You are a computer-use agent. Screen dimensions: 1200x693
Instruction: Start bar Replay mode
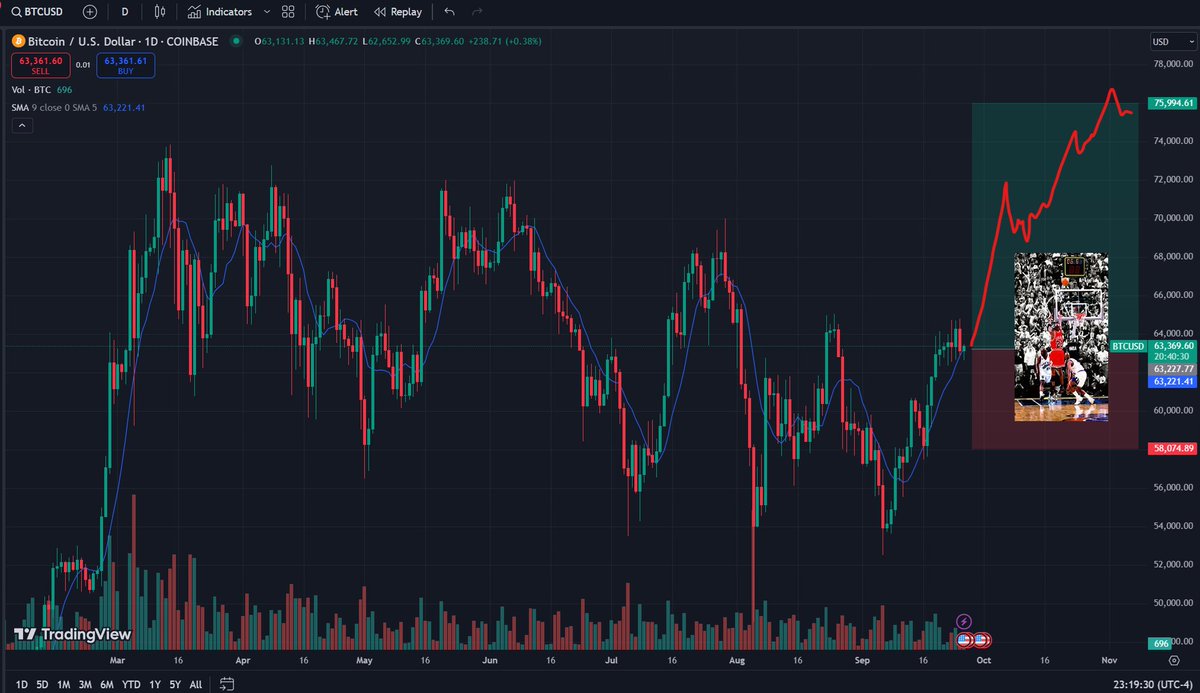coord(398,12)
